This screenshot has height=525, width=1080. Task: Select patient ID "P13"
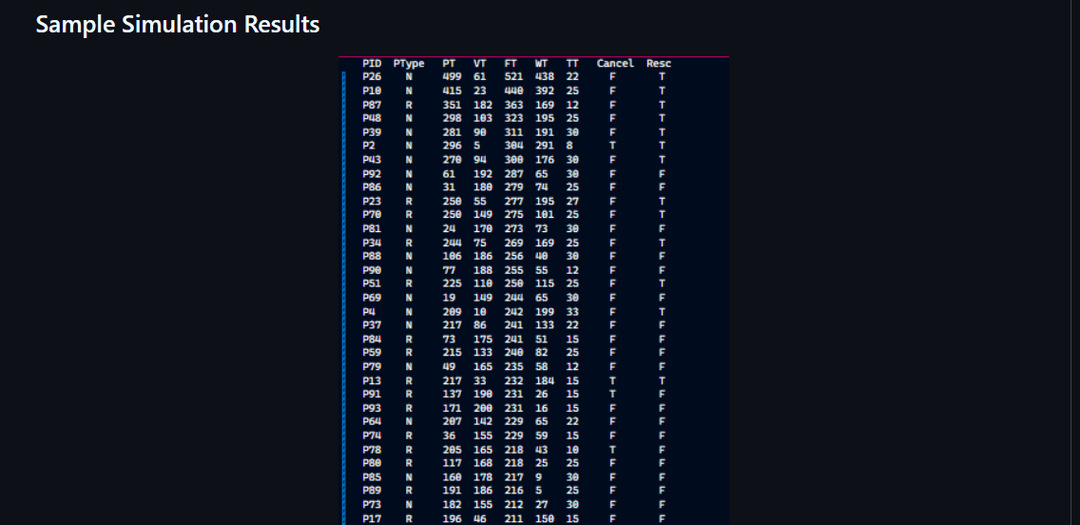tap(372, 380)
